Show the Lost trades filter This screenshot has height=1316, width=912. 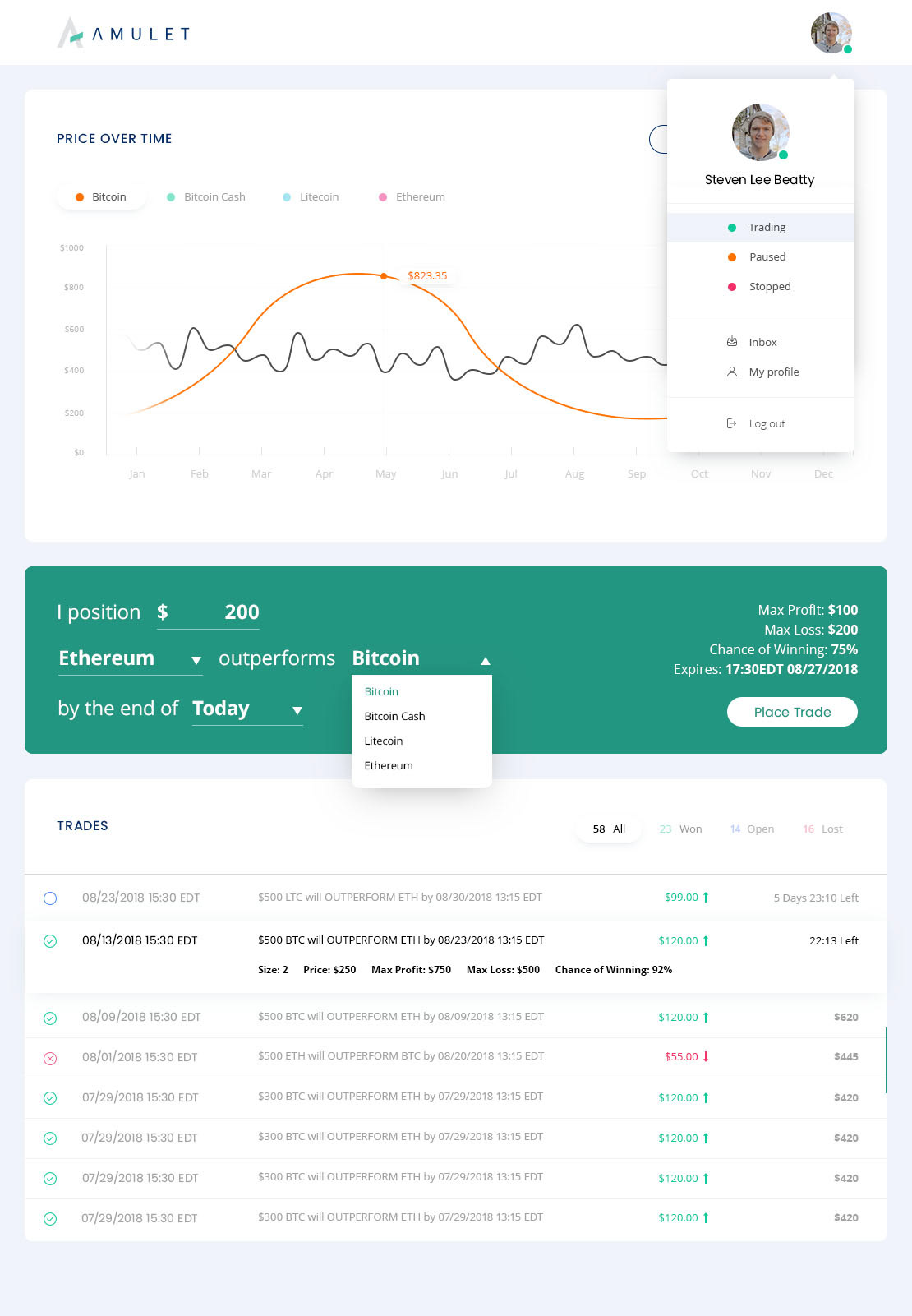(822, 829)
